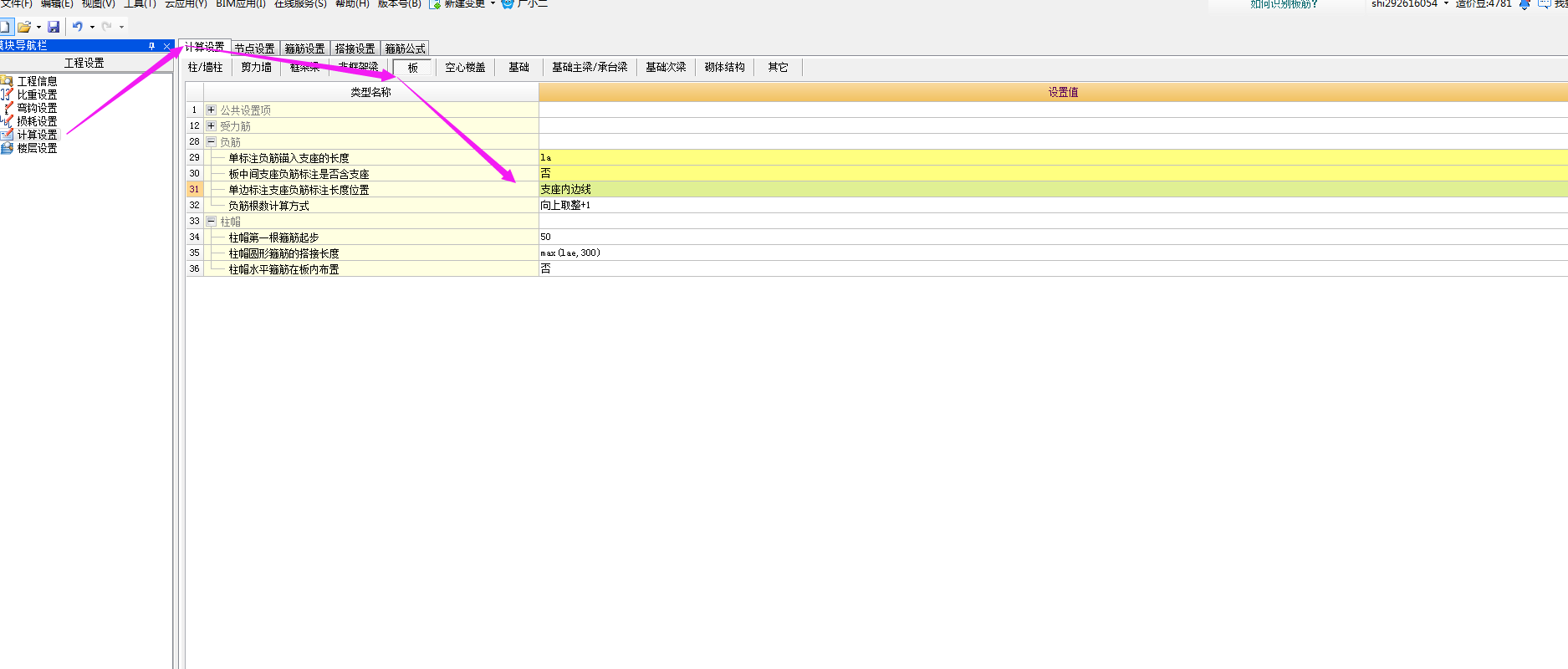This screenshot has height=669, width=1568.
Task: Click the 类型名称 column header
Action: click(370, 92)
